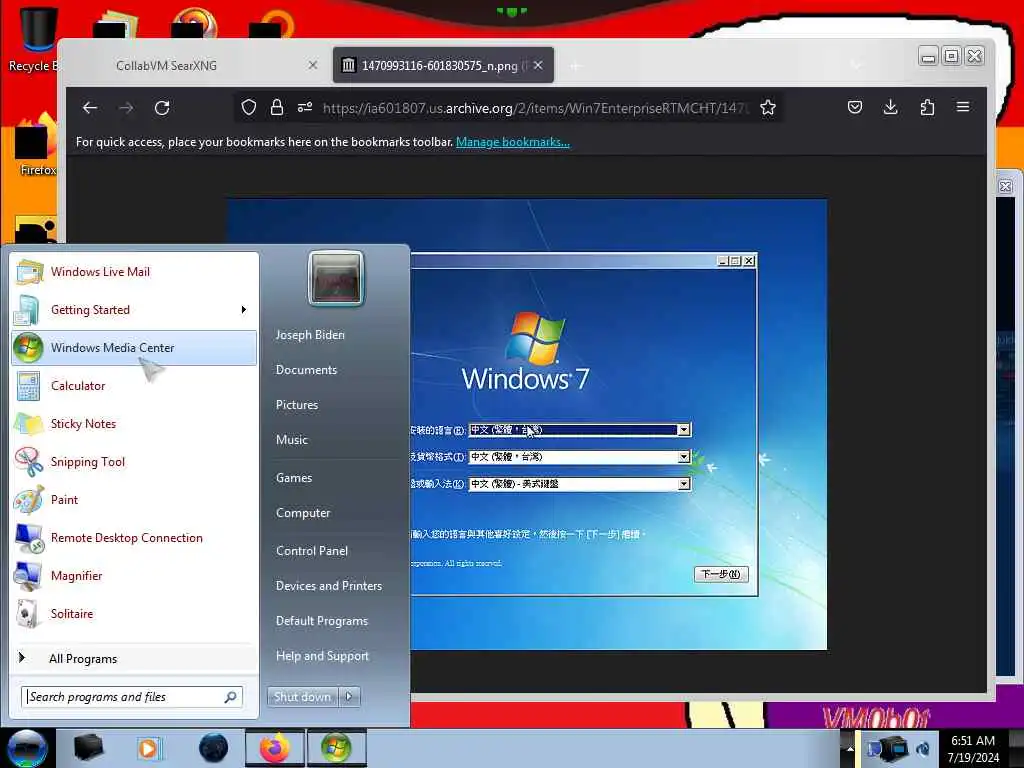Open the dark globe taskbar icon
Image resolution: width=1024 pixels, height=768 pixels.
[214, 748]
